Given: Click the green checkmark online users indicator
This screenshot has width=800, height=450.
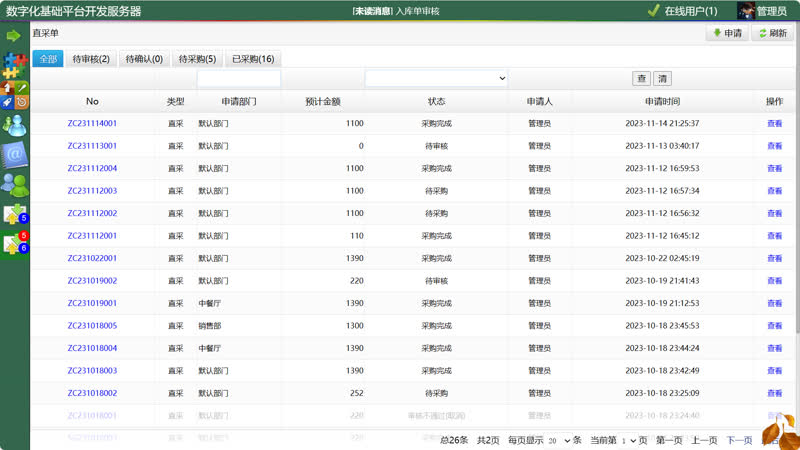Looking at the screenshot, I should tap(653, 11).
